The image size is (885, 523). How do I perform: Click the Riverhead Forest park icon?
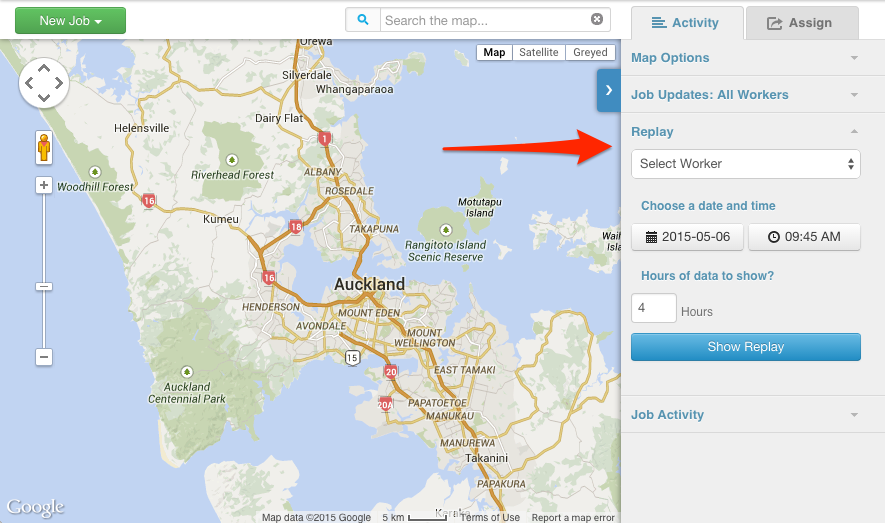pos(232,160)
